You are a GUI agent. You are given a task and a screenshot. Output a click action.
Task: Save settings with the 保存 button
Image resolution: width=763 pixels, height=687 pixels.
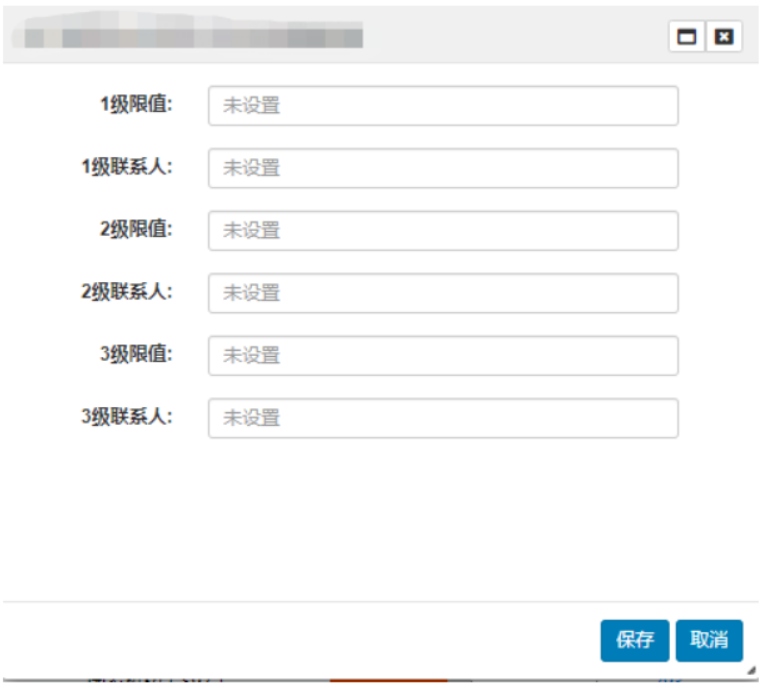point(635,640)
